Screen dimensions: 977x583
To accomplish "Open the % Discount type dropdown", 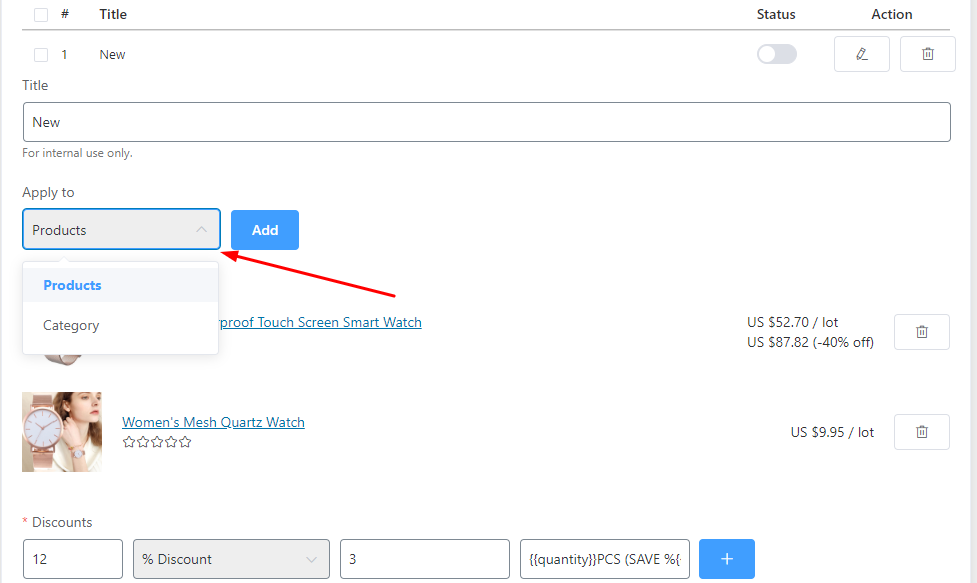I will coord(231,558).
